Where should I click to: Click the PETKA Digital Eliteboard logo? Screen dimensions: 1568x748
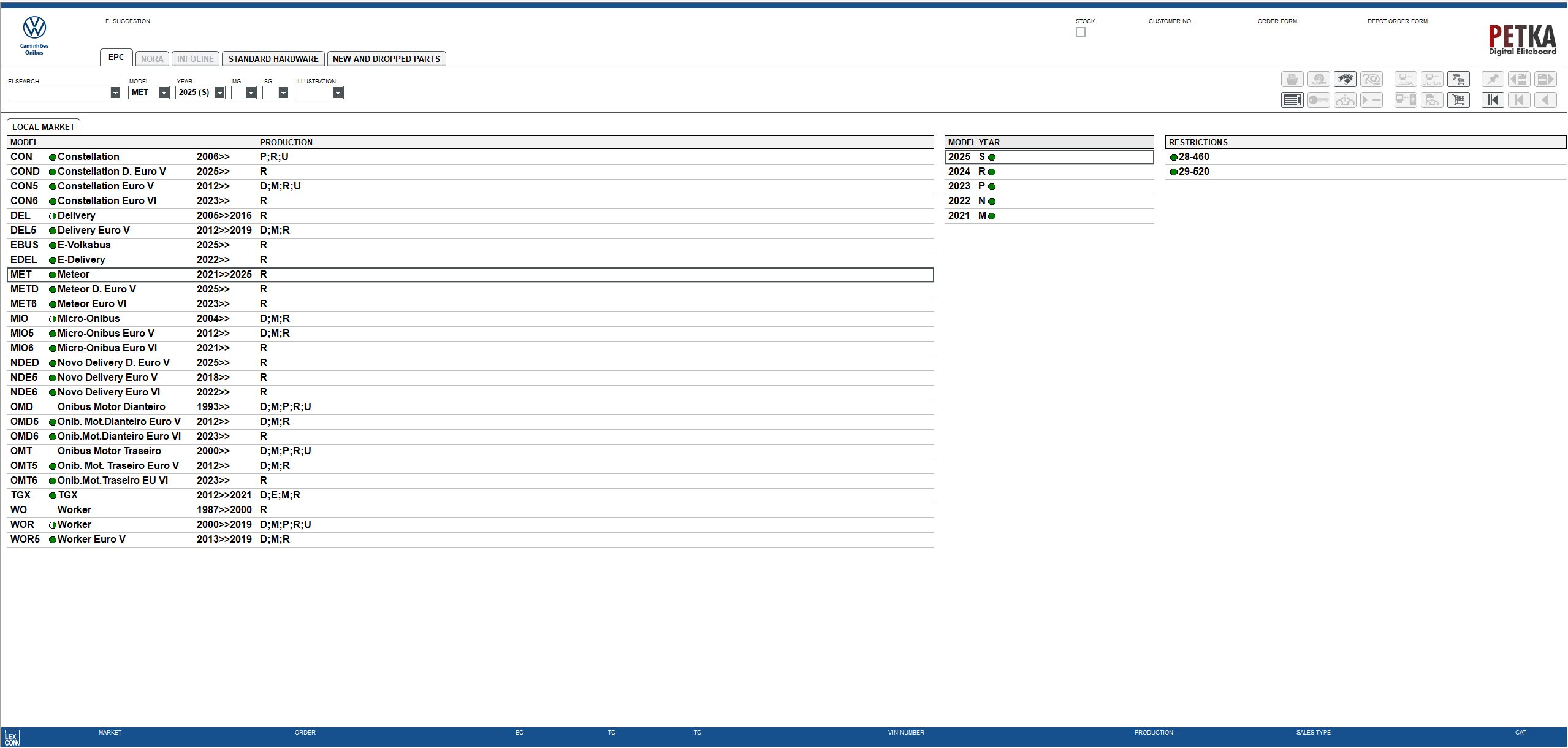point(1522,40)
